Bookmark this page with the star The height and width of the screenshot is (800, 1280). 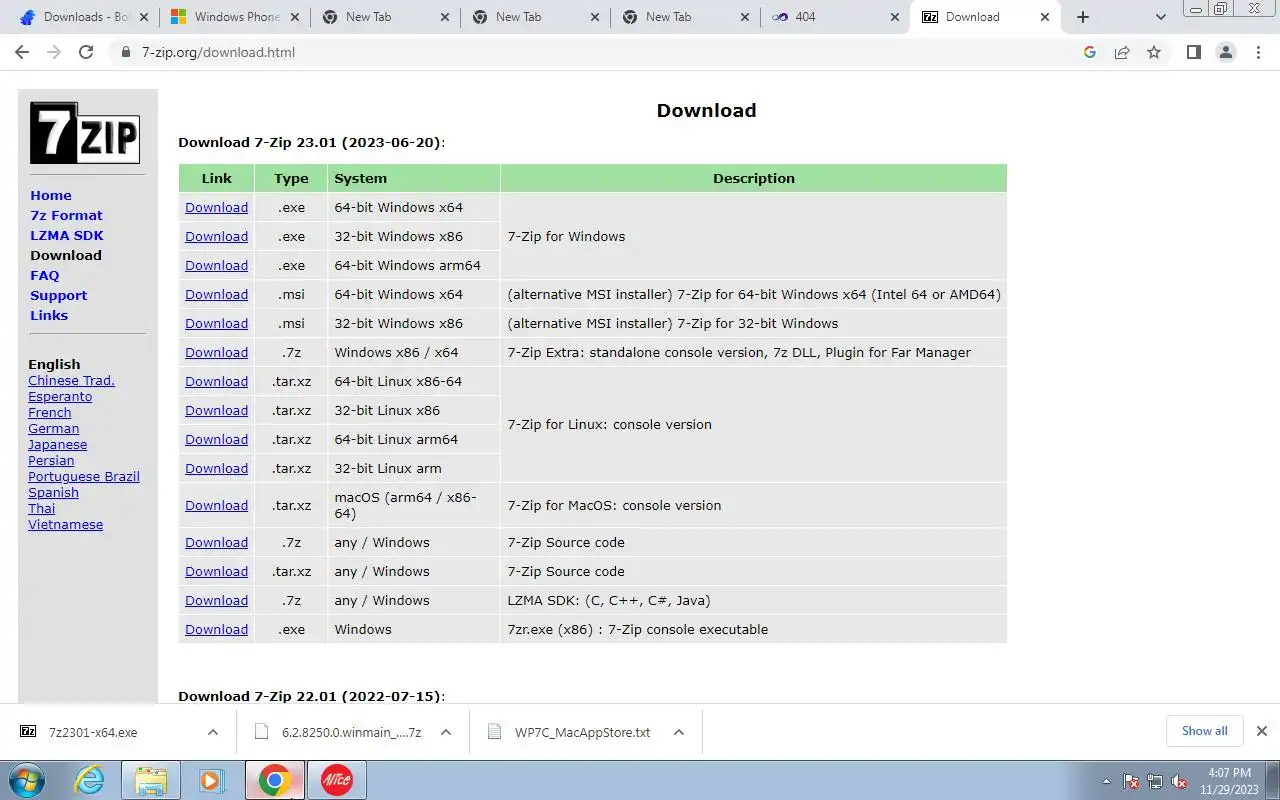point(1154,52)
